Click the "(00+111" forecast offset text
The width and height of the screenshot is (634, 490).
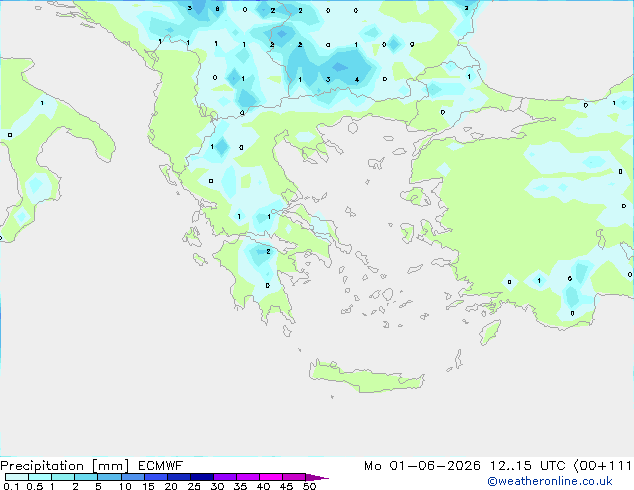pos(603,466)
